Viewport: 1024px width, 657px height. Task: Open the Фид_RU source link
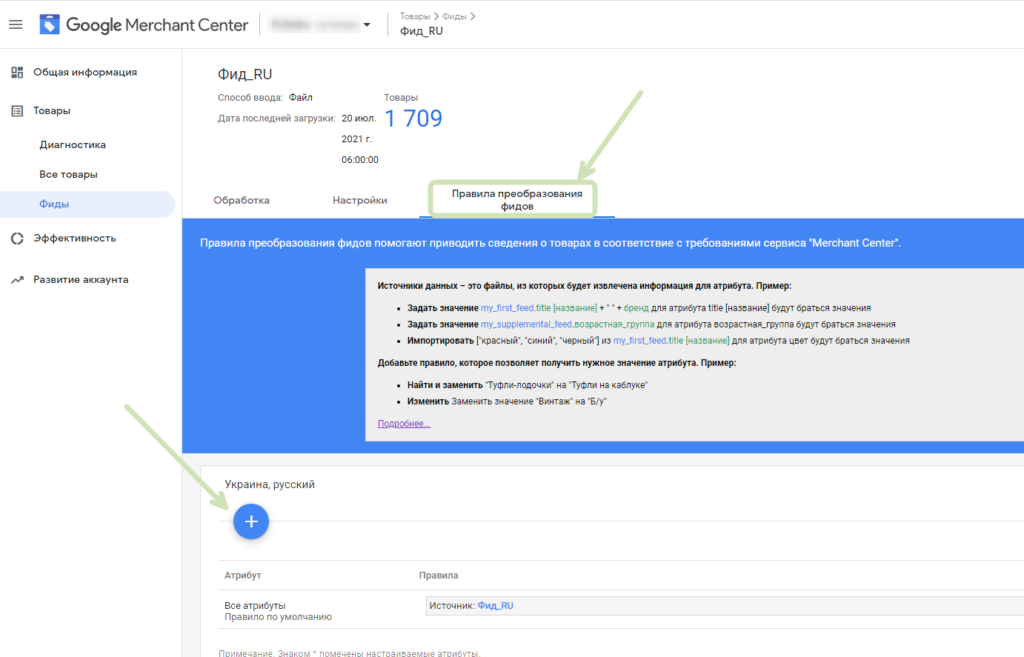coord(495,605)
